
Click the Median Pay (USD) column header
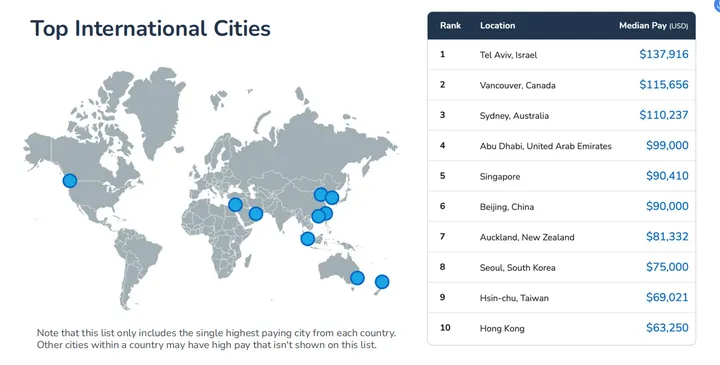click(653, 26)
